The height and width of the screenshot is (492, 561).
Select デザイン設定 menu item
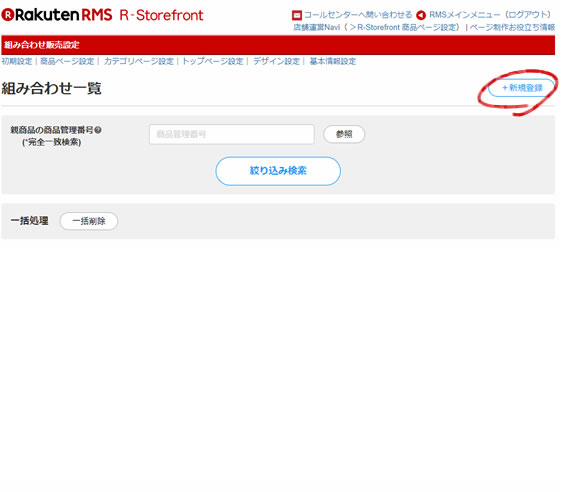point(276,61)
